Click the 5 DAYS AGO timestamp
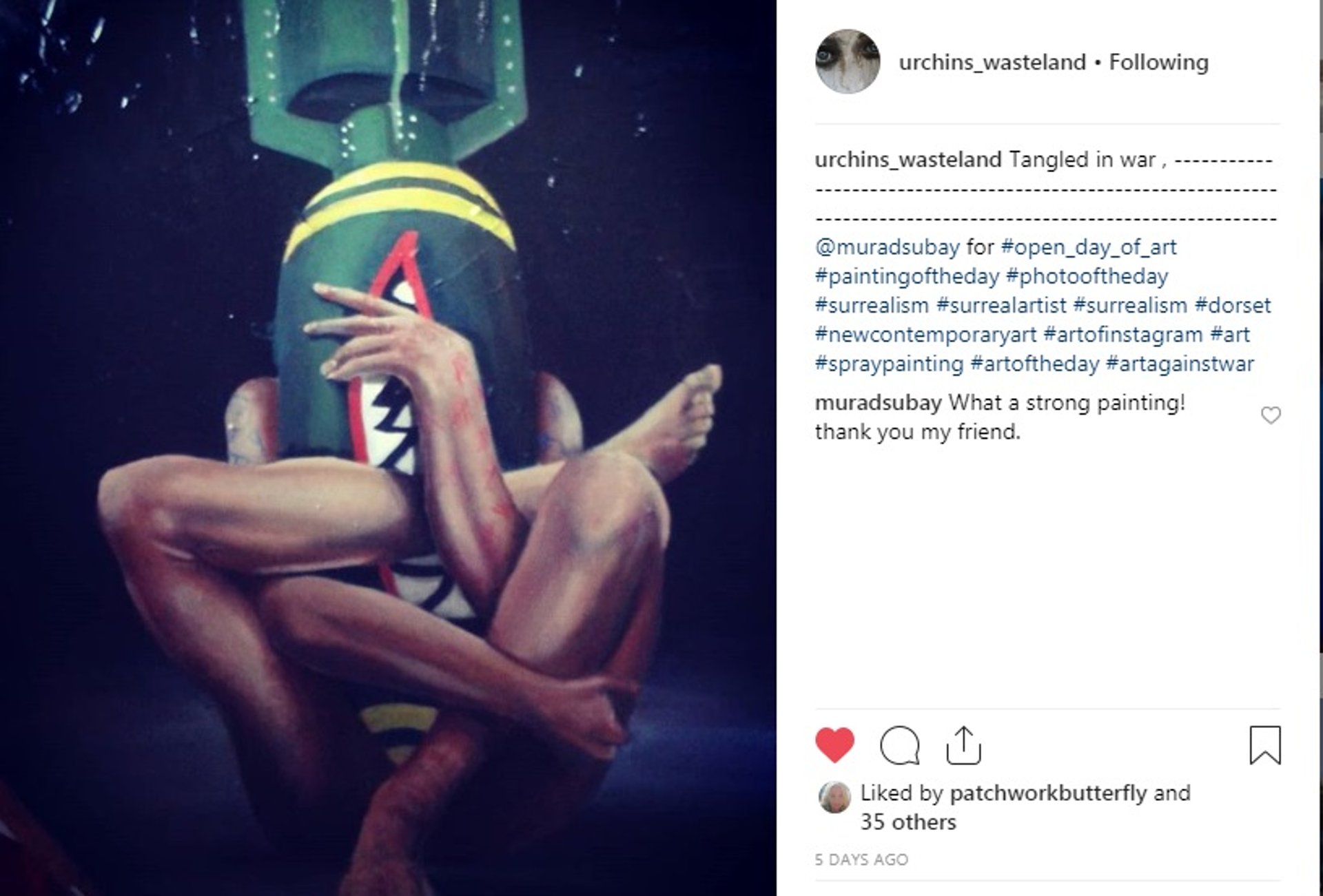Image resolution: width=1323 pixels, height=896 pixels. [861, 859]
